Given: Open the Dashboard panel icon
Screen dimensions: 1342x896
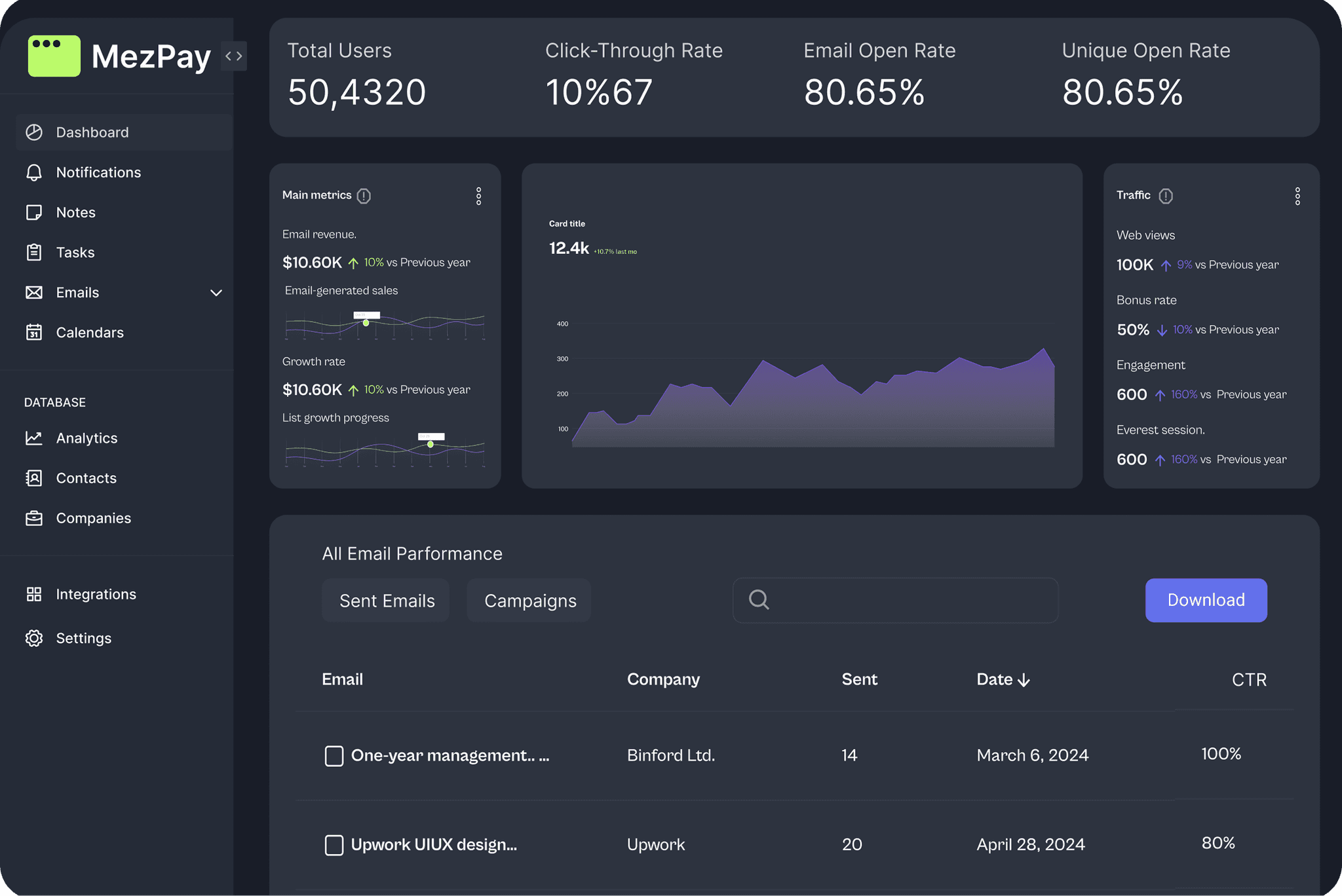Looking at the screenshot, I should pyautogui.click(x=35, y=132).
